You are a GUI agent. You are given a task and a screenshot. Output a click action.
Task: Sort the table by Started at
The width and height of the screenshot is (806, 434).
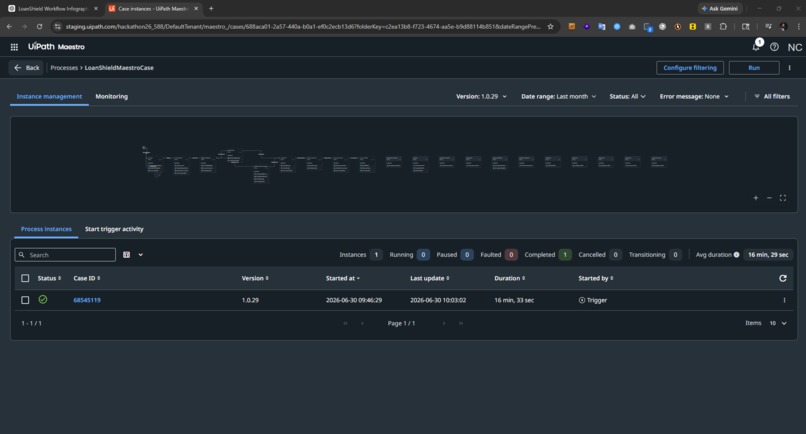point(342,278)
